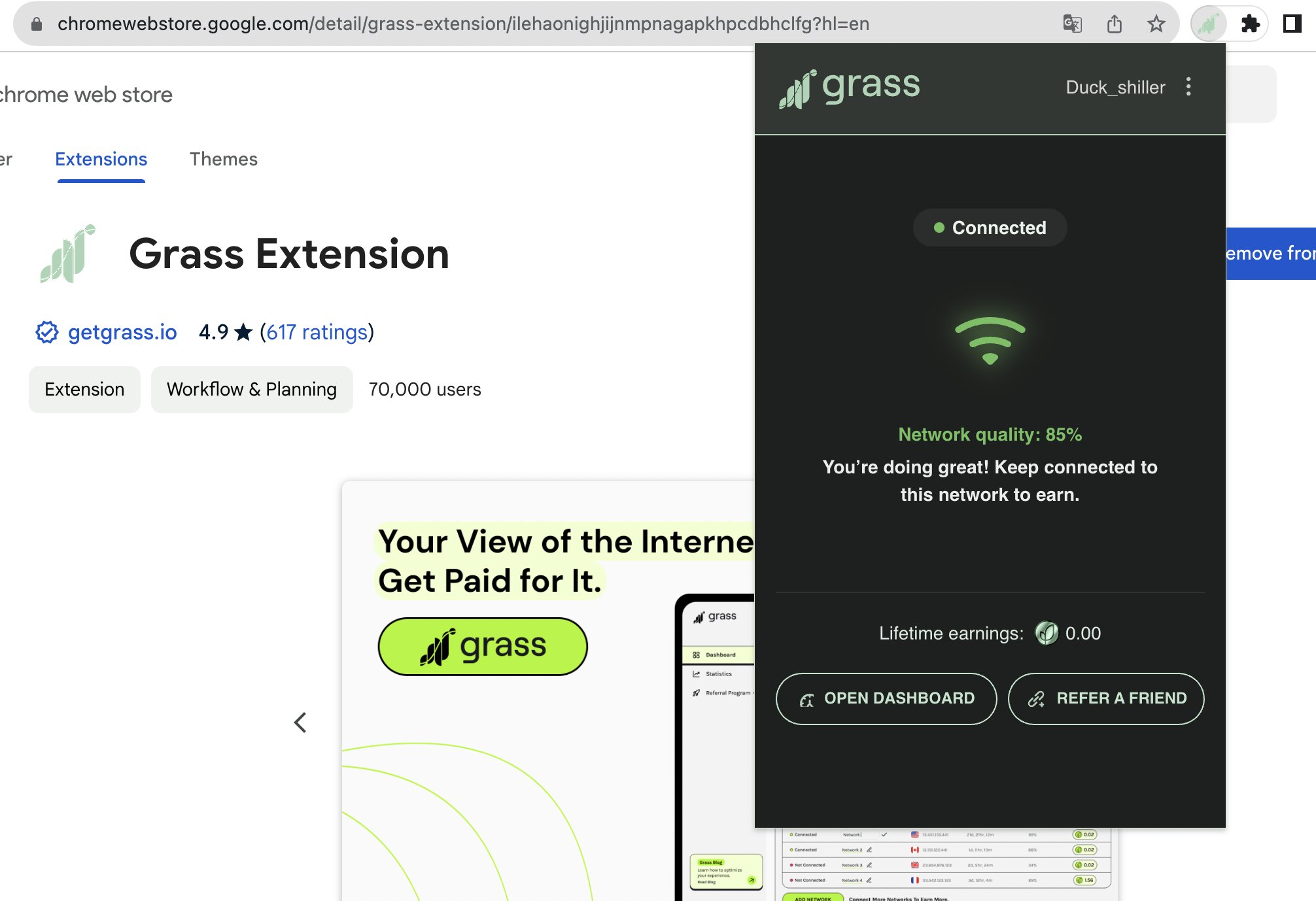Screen dimensions: 1316x901
Task: Click the Connected status pill
Action: pos(990,228)
